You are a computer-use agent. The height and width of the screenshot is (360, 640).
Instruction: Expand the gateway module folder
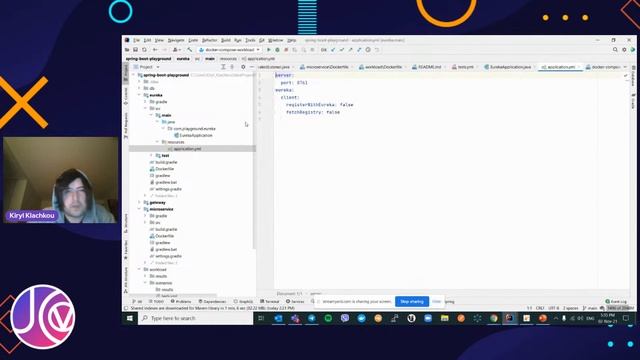click(x=140, y=202)
